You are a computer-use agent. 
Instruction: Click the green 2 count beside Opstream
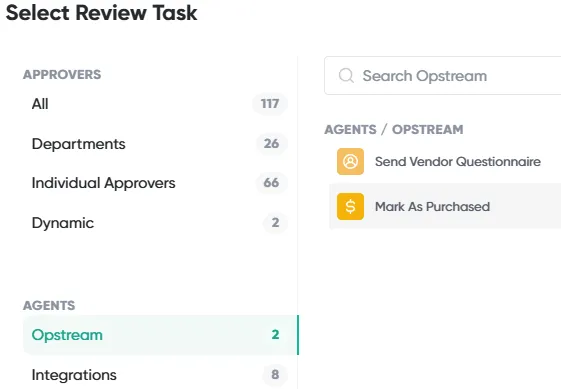(x=275, y=335)
